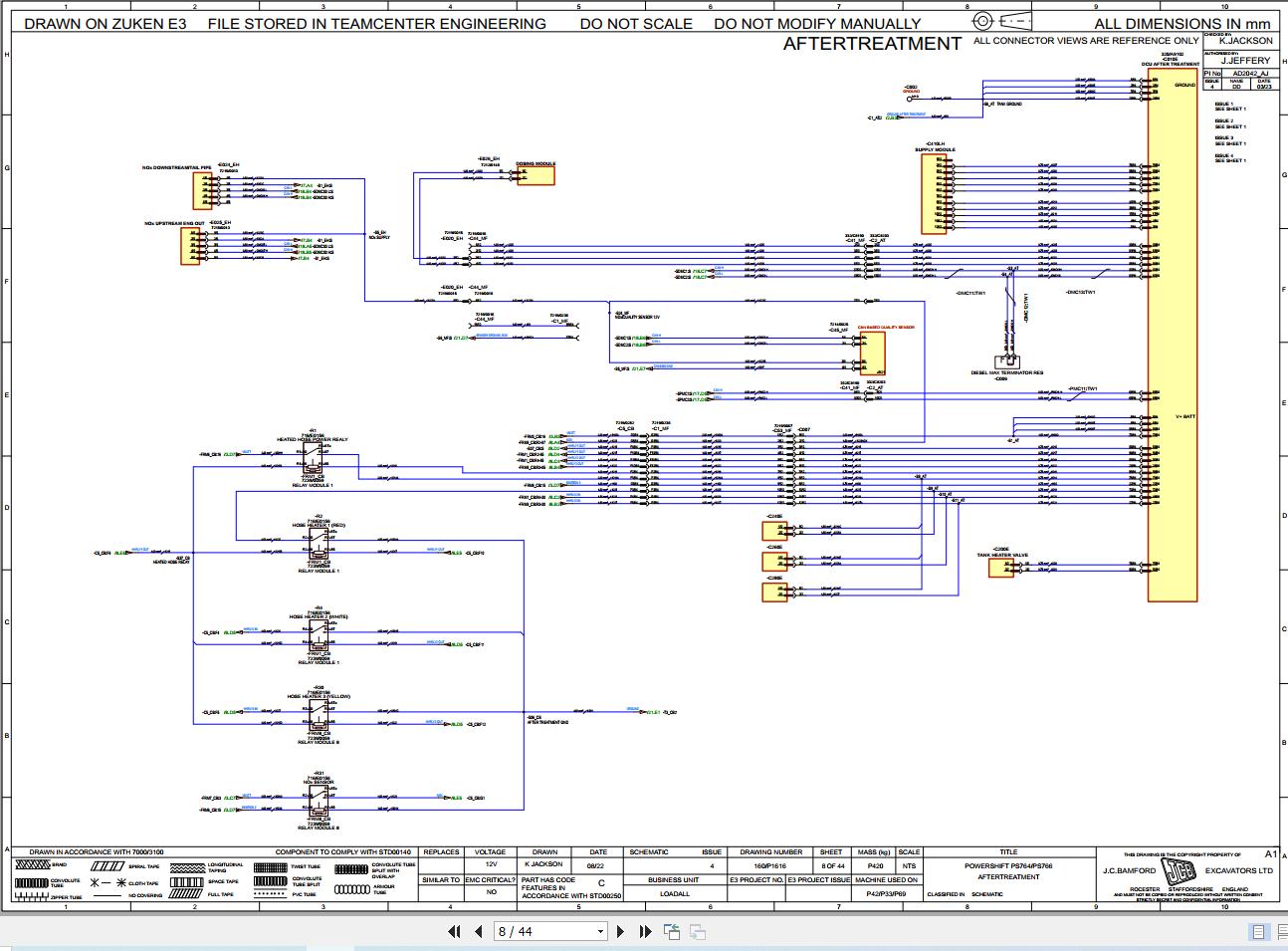The image size is (1288, 951).
Task: Click the previous view navigation icon
Action: pyautogui.click(x=672, y=932)
